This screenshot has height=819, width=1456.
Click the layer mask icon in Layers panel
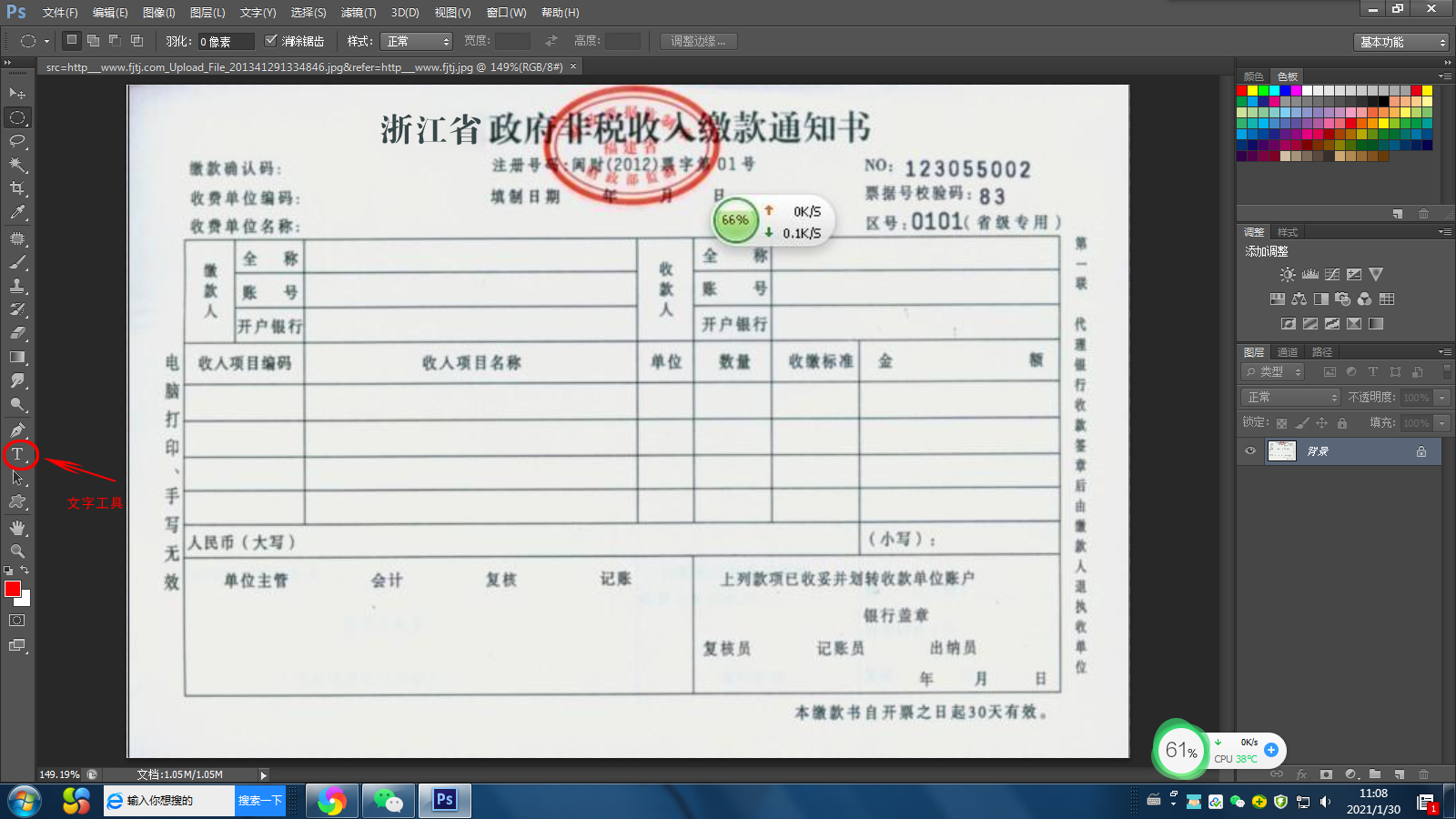[x=1326, y=774]
